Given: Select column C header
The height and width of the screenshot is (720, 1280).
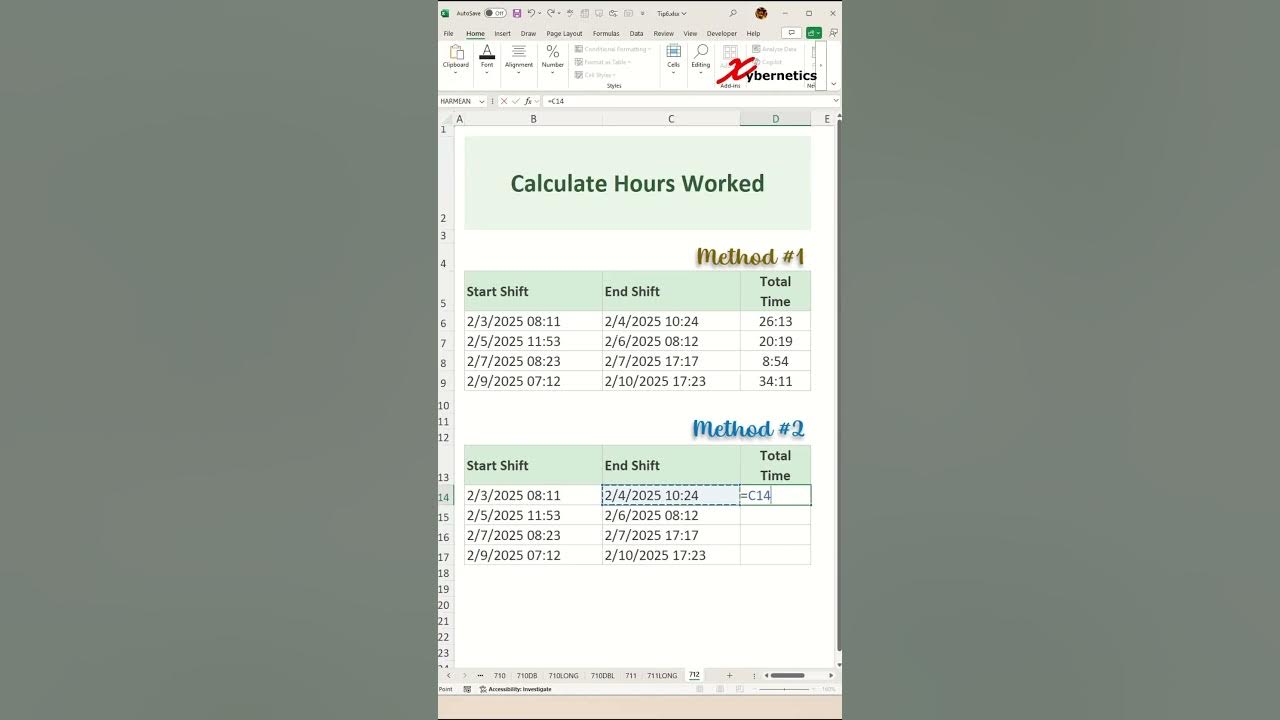Looking at the screenshot, I should point(671,119).
